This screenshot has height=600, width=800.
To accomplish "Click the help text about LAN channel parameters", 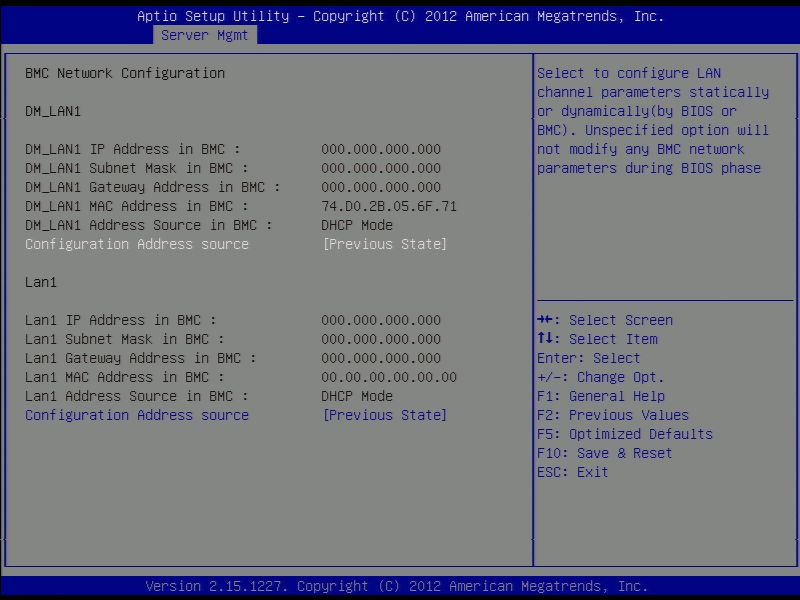I will [x=653, y=121].
